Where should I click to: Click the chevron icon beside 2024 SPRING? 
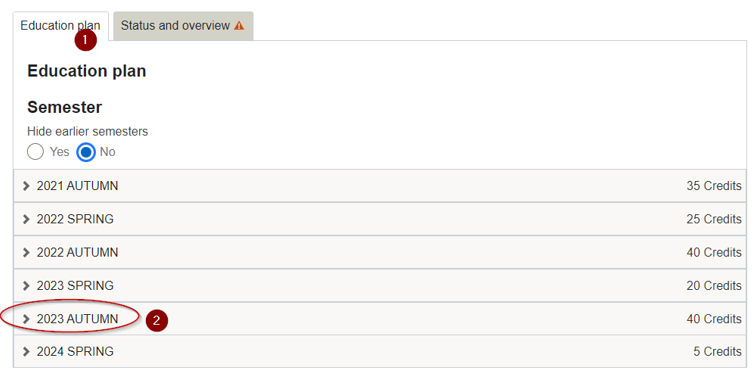(26, 351)
